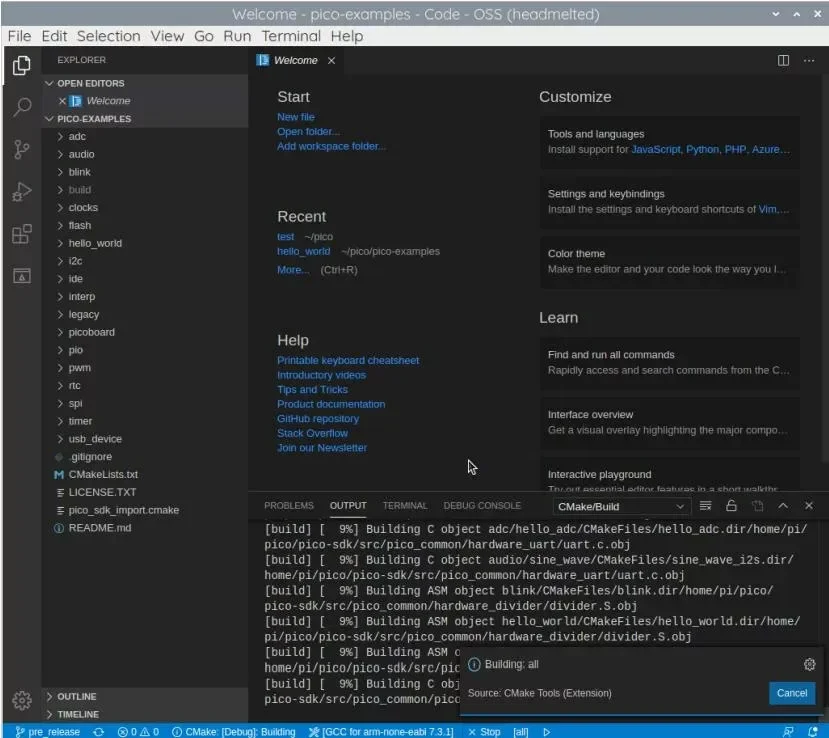The image size is (829, 738).
Task: Open the recent hello_world project
Action: pyautogui.click(x=303, y=252)
